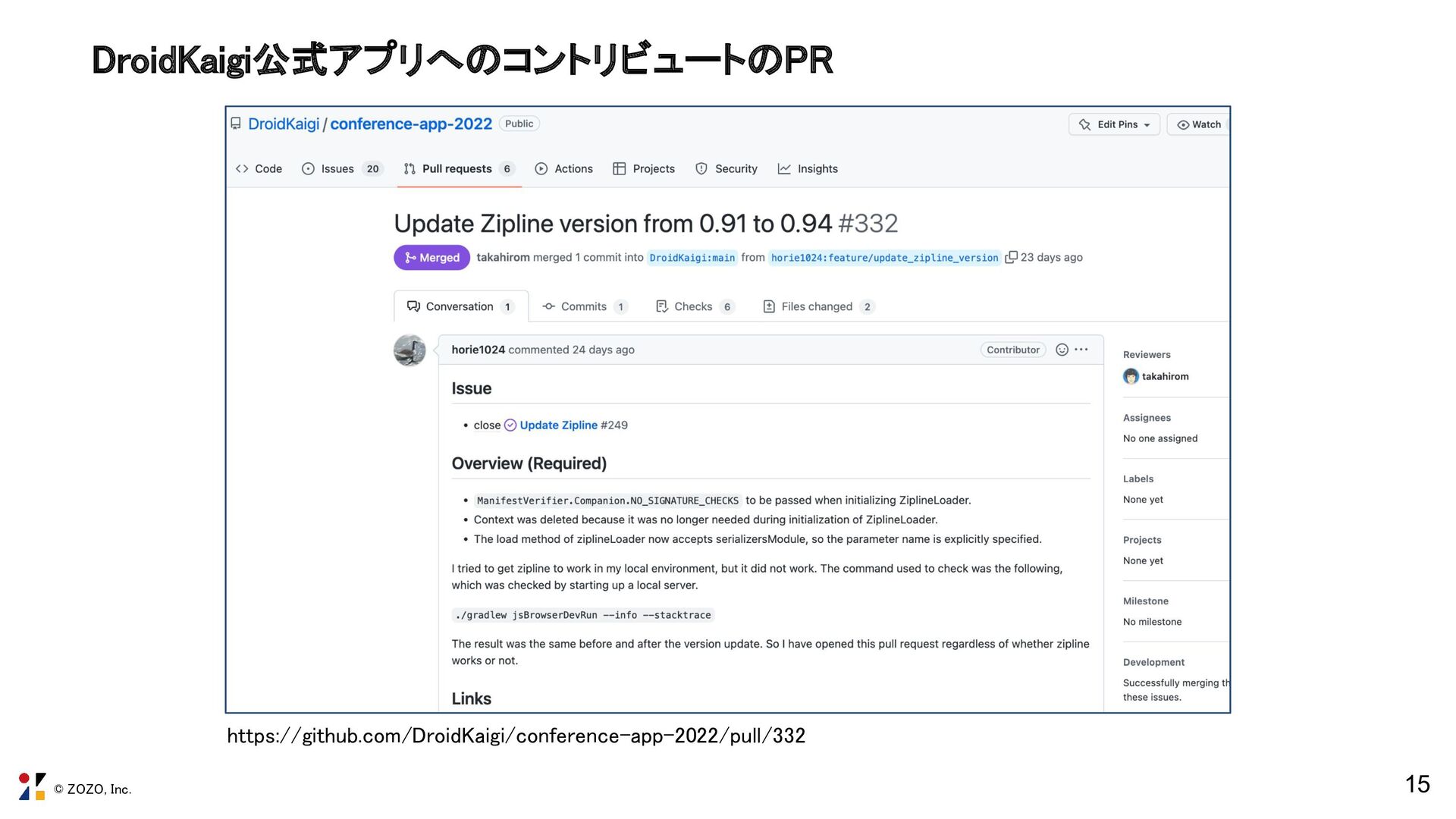Go to the Issues tab
The width and height of the screenshot is (1456, 819).
337,169
